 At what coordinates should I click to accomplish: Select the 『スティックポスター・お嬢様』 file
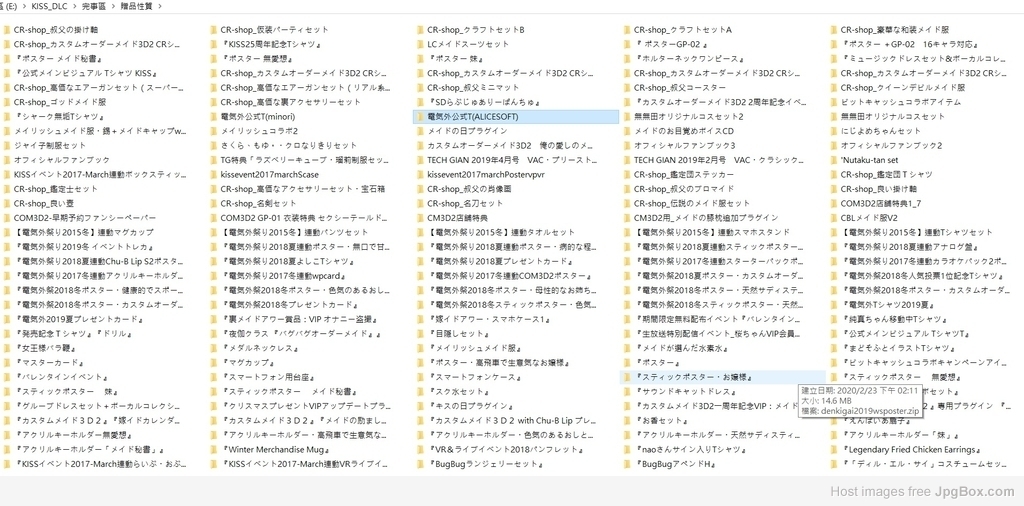(x=722, y=377)
